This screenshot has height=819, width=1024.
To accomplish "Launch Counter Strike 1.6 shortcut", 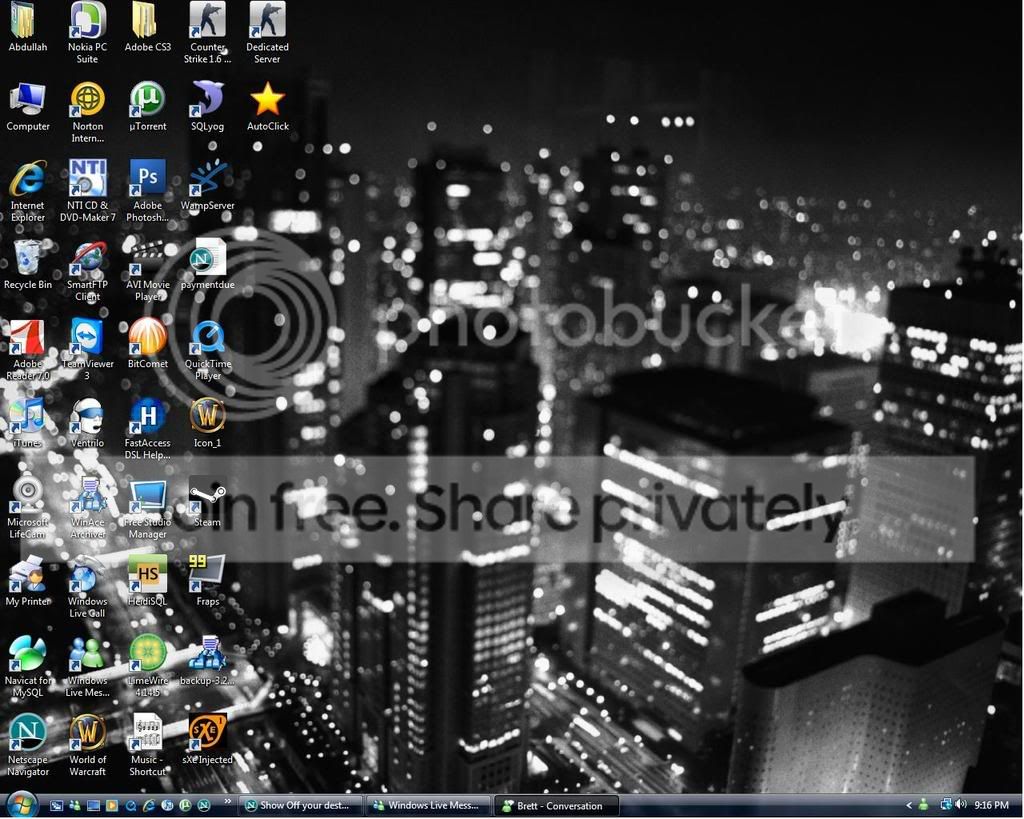I will [208, 31].
